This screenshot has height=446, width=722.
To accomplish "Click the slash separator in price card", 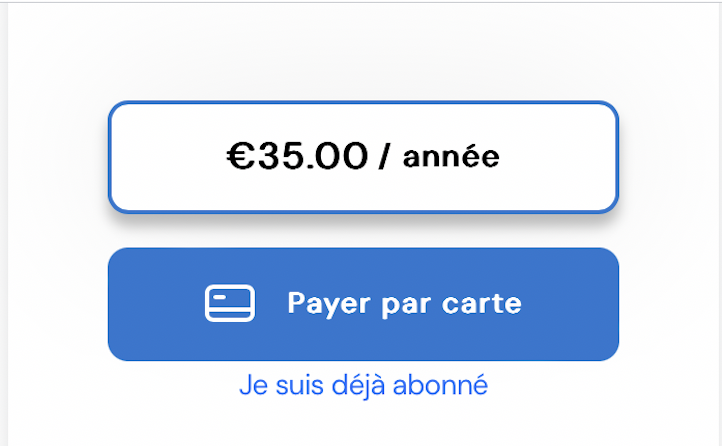I will [384, 156].
